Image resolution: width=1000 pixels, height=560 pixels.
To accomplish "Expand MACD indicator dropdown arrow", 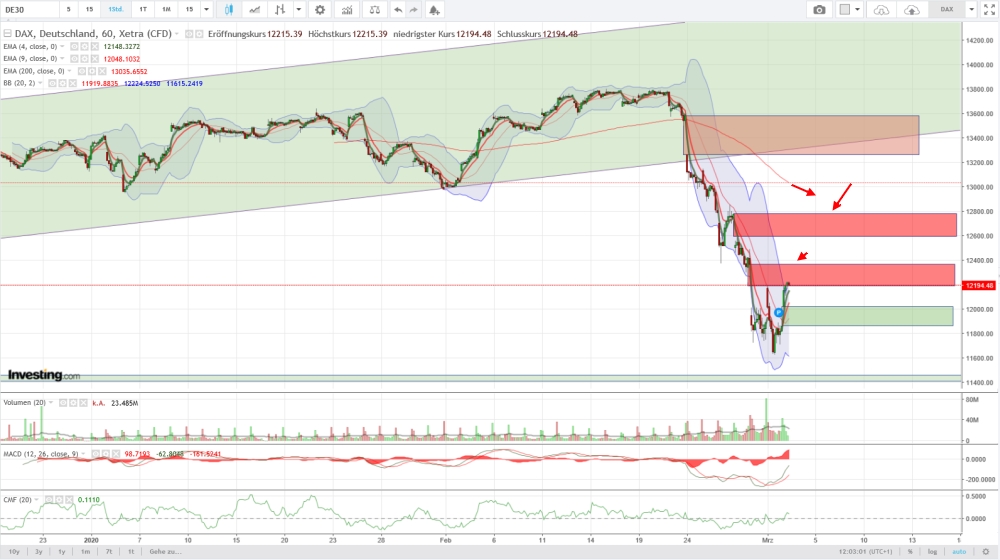I will pyautogui.click(x=83, y=454).
